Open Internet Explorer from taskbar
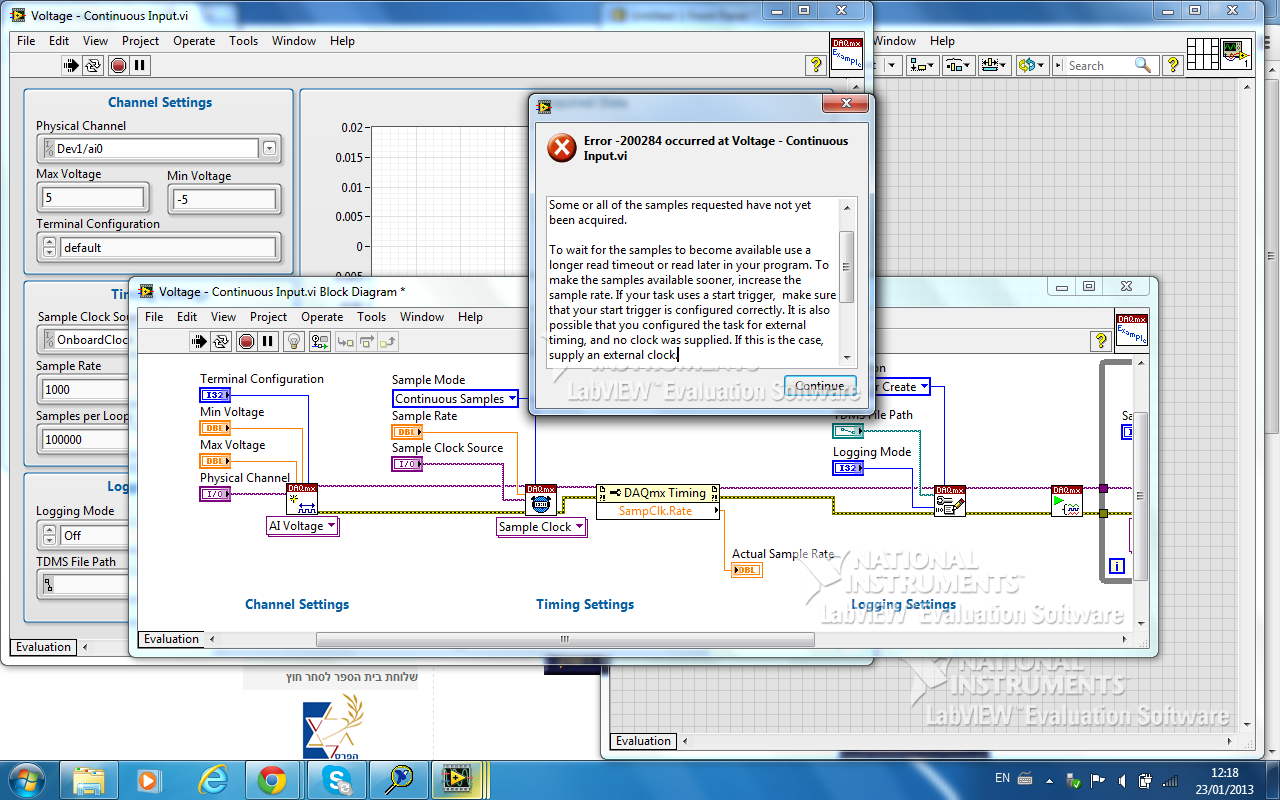This screenshot has width=1280, height=800. pyautogui.click(x=214, y=779)
